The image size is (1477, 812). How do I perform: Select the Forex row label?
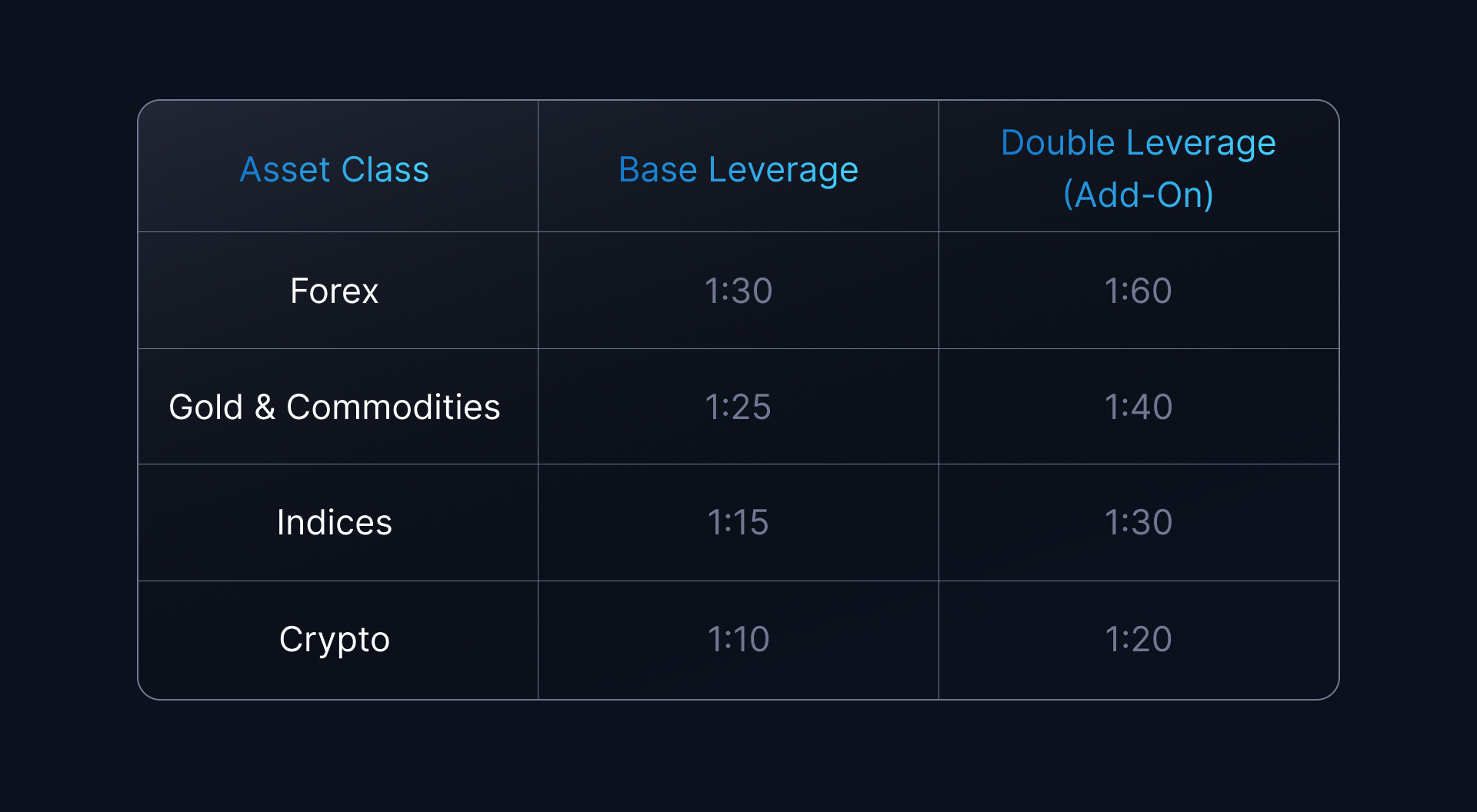[x=335, y=291]
